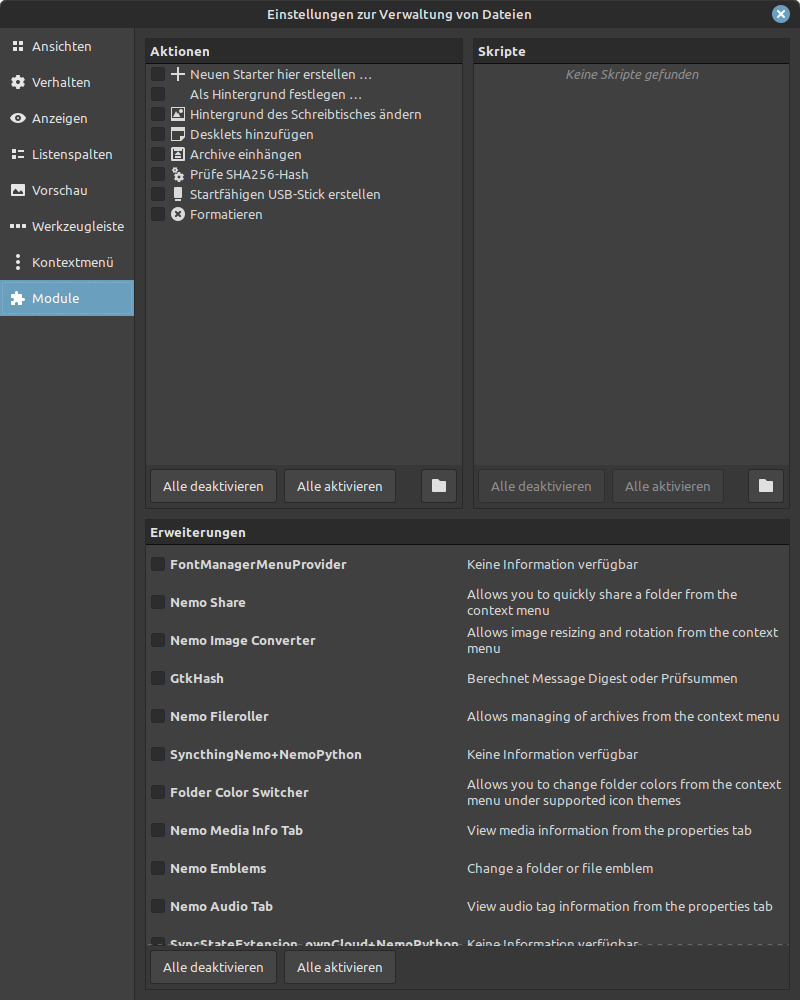Click the gears icon beside Prüfe SHA256-Hash

pos(178,174)
